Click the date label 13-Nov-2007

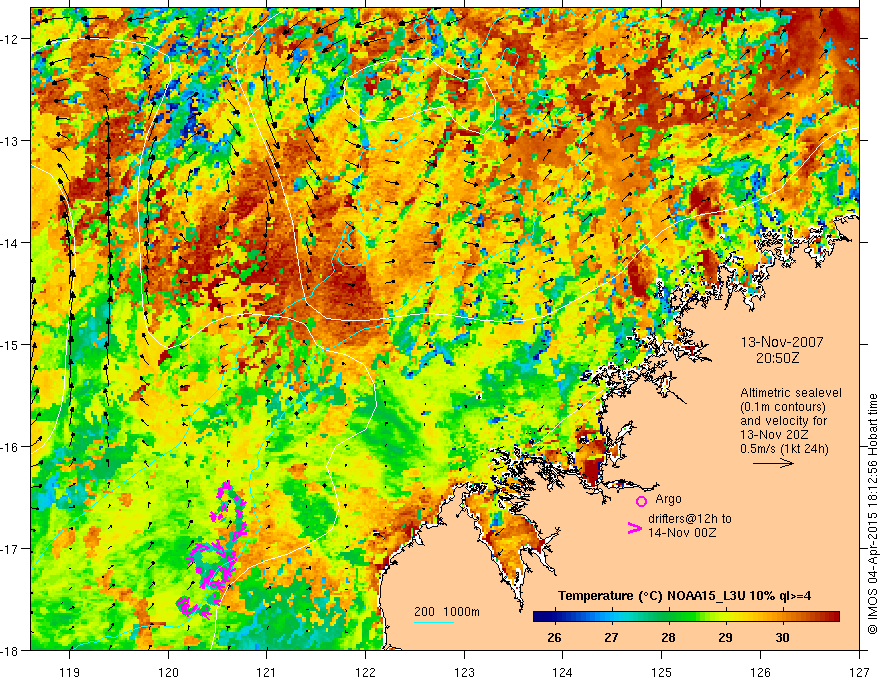coord(782,342)
